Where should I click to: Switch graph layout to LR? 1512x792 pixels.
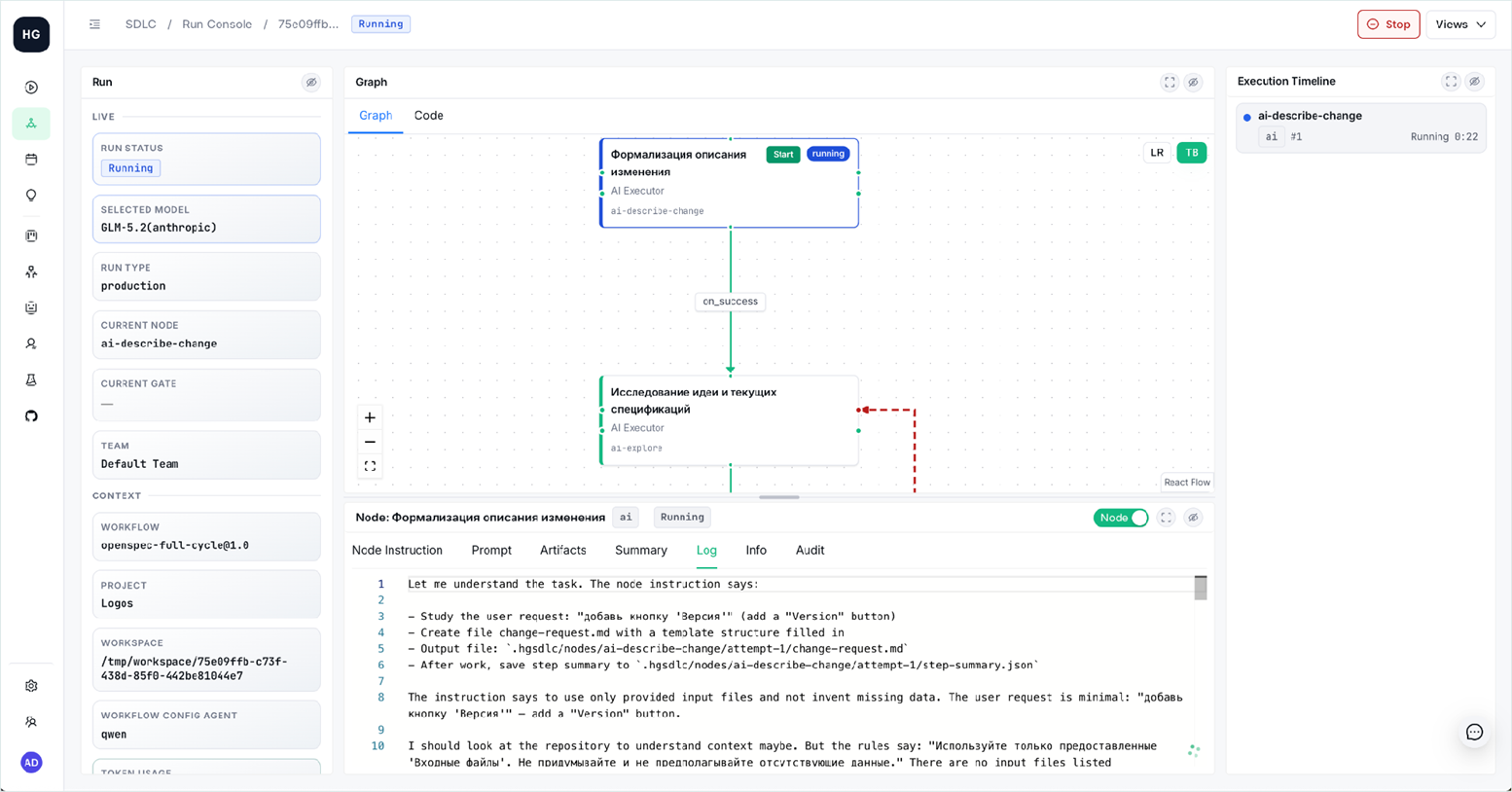pos(1157,153)
